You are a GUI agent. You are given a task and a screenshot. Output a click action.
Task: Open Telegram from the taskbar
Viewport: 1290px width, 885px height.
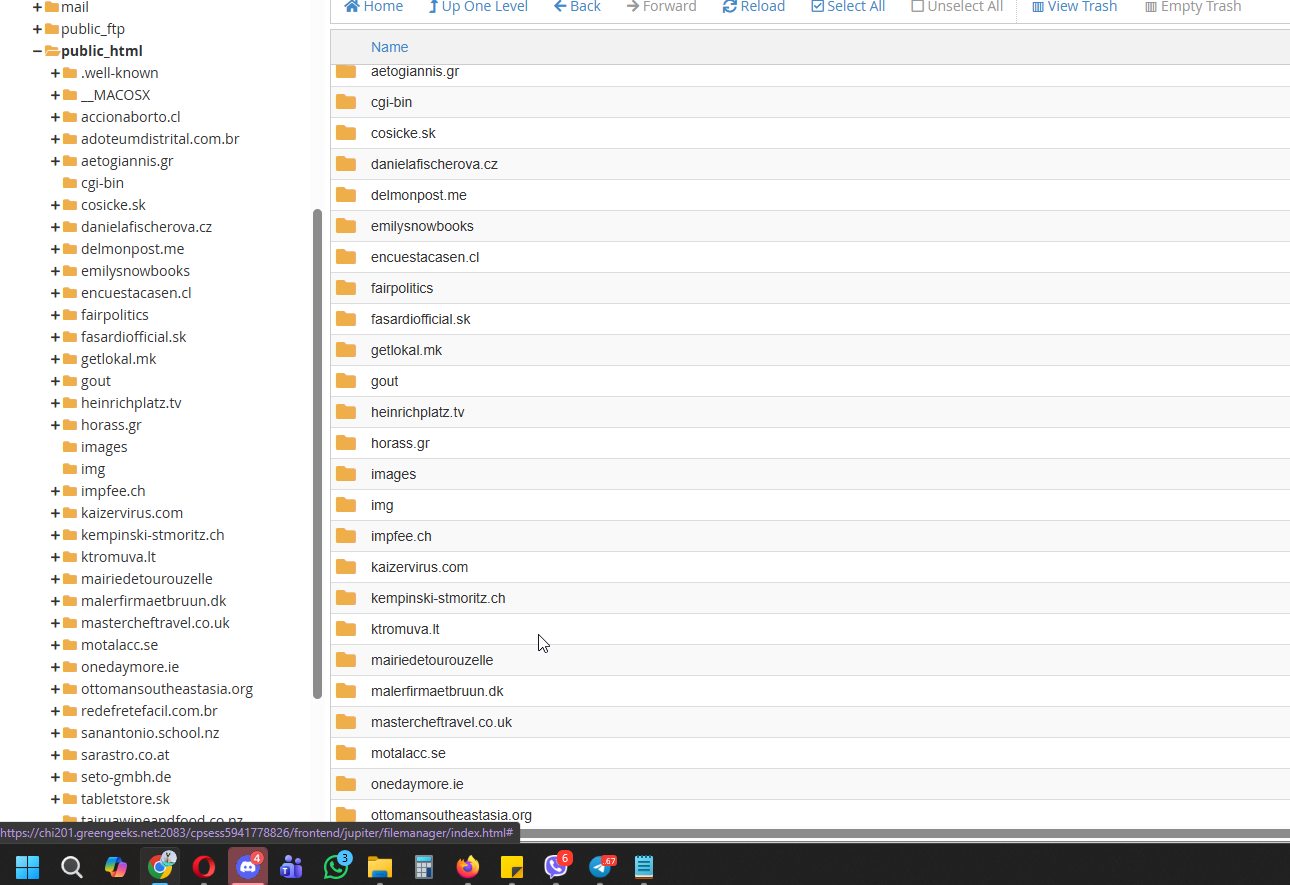tap(601, 866)
